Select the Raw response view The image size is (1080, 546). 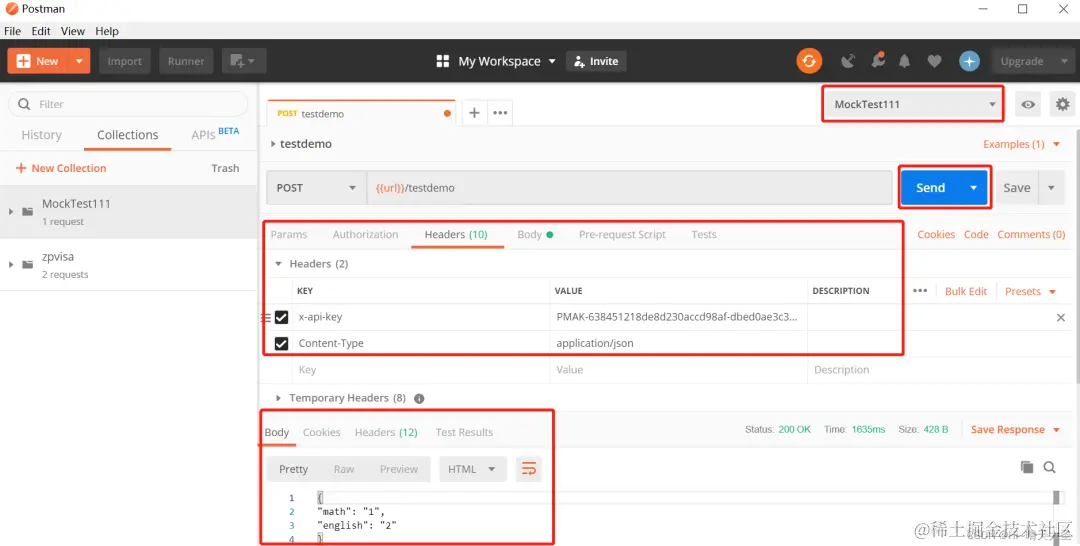[x=344, y=469]
